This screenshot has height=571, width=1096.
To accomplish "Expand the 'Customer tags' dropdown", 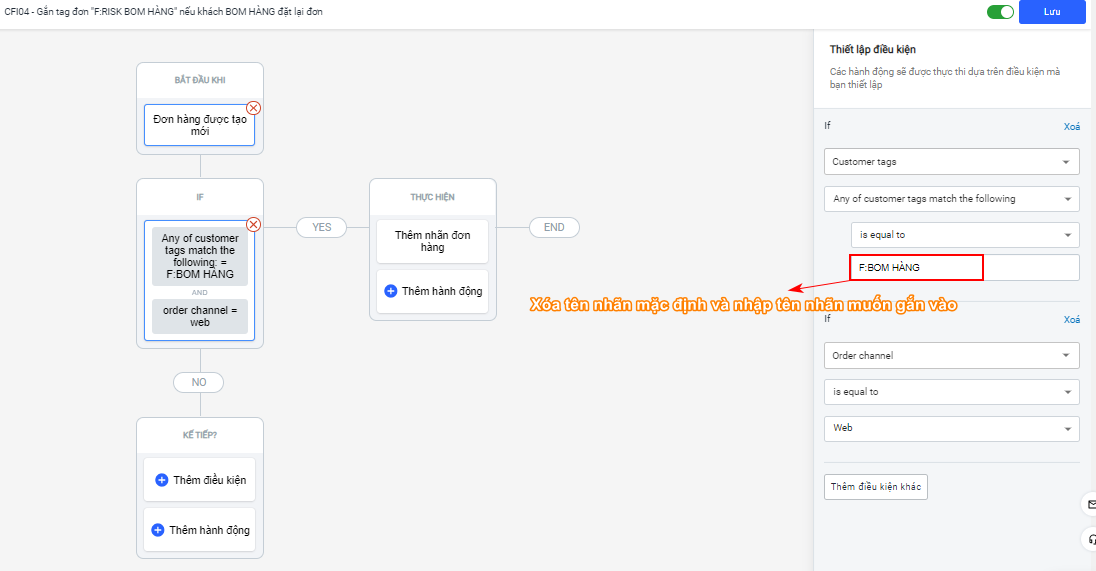I will (951, 162).
